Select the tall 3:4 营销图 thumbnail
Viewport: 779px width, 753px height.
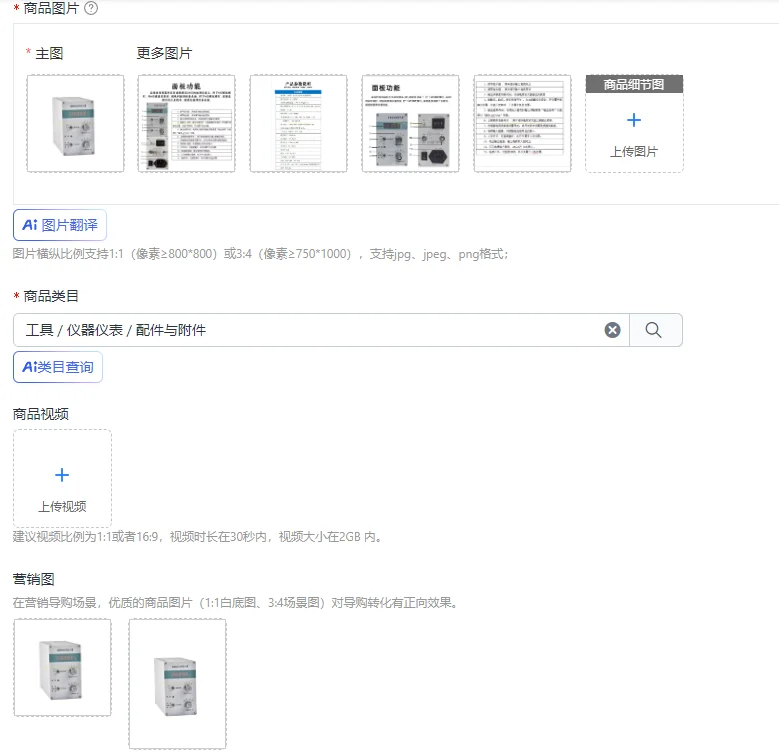point(177,684)
